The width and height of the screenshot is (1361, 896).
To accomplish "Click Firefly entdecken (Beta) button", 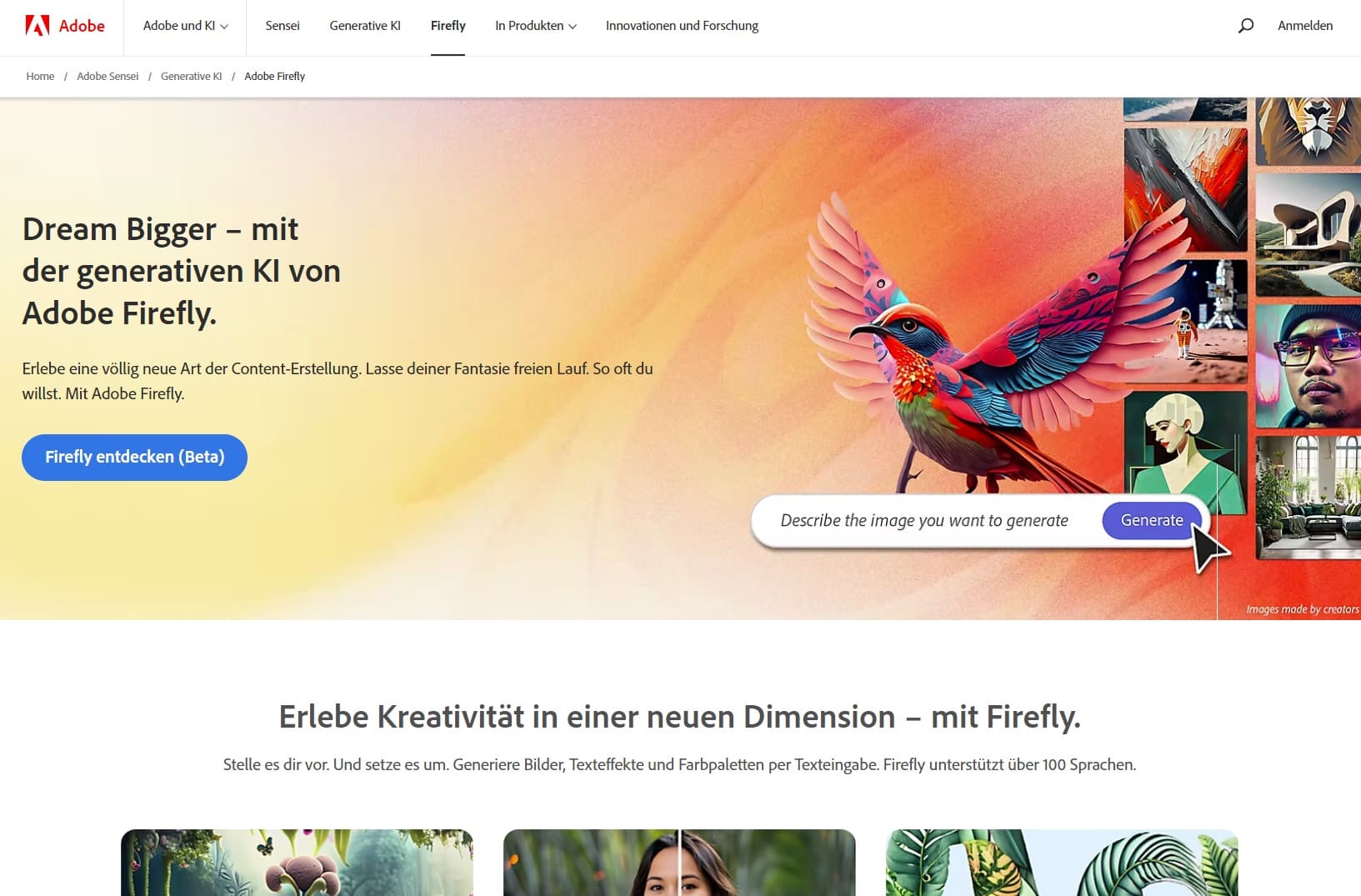I will (134, 457).
